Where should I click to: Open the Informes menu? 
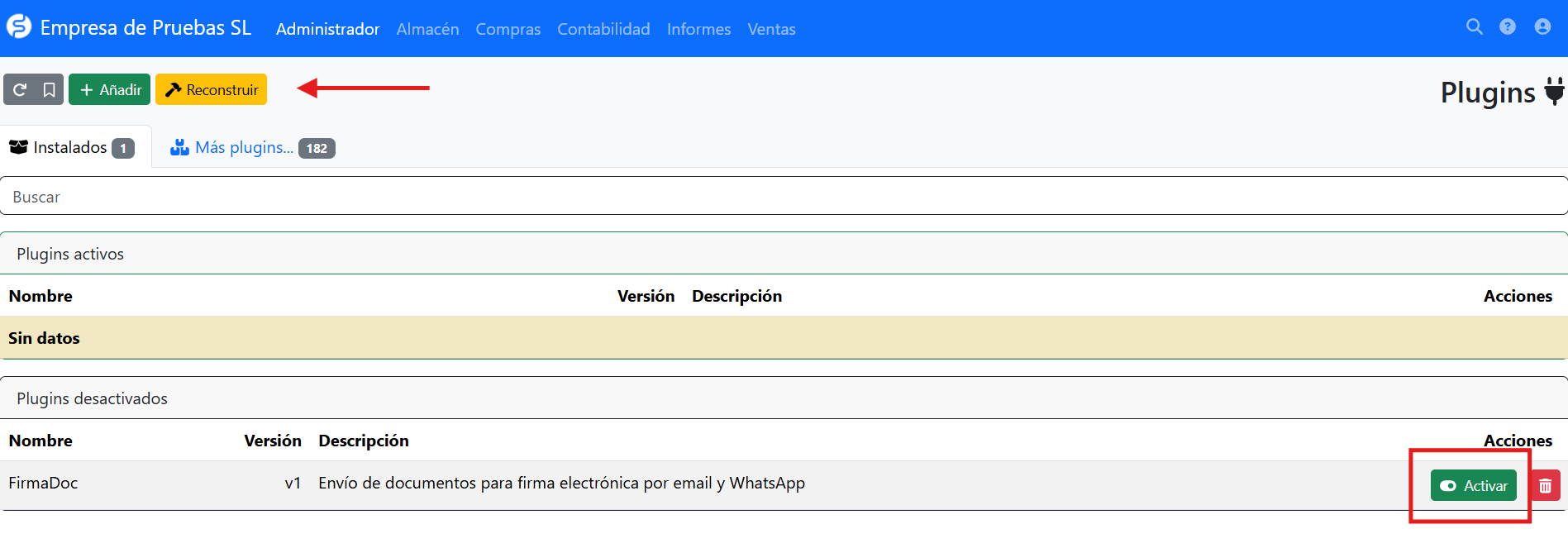698,29
